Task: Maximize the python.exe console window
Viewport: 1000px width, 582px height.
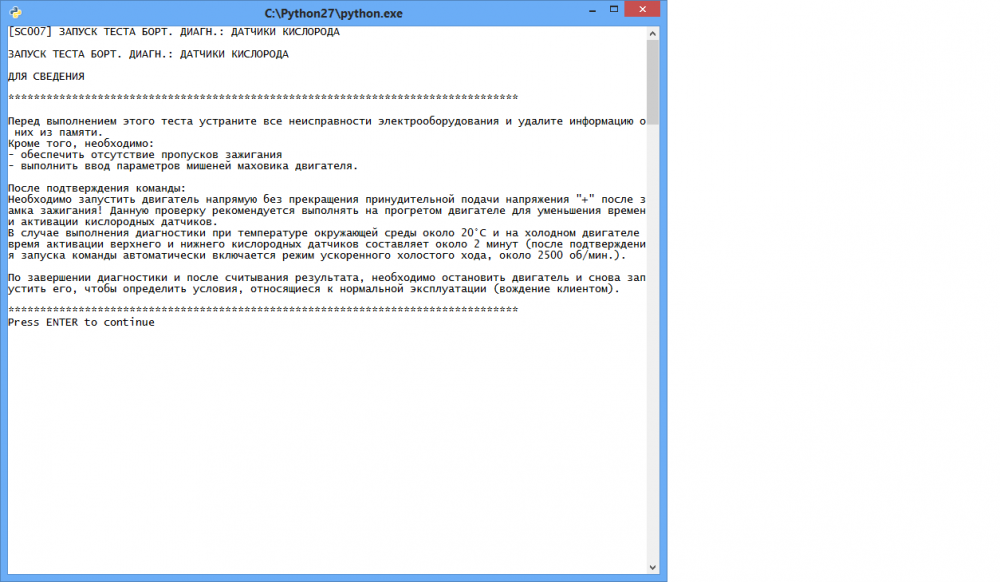Action: point(614,10)
